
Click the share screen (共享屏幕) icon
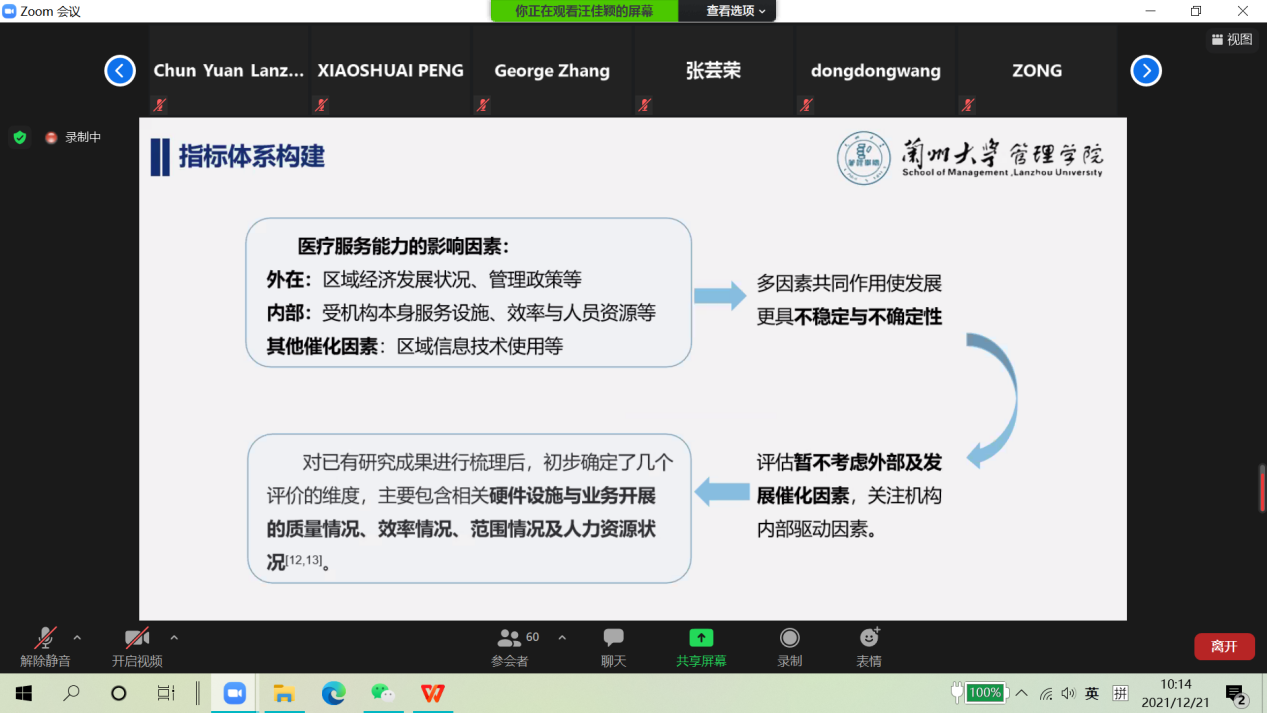[701, 638]
